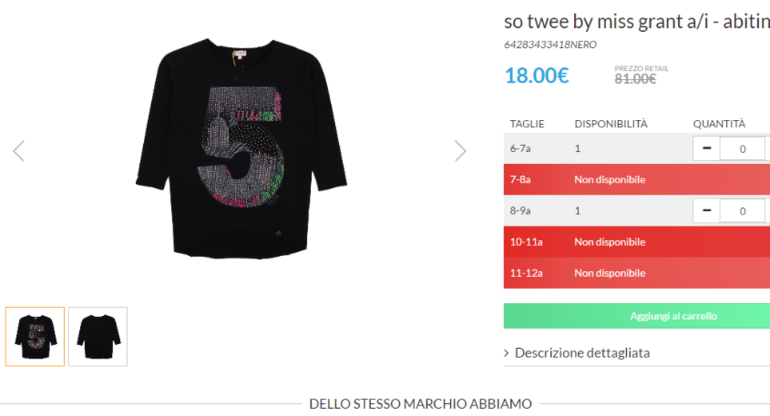Click the Dello stesso marchio abbiamo heading
Viewport: 770px width, 416px height.
pyautogui.click(x=420, y=404)
